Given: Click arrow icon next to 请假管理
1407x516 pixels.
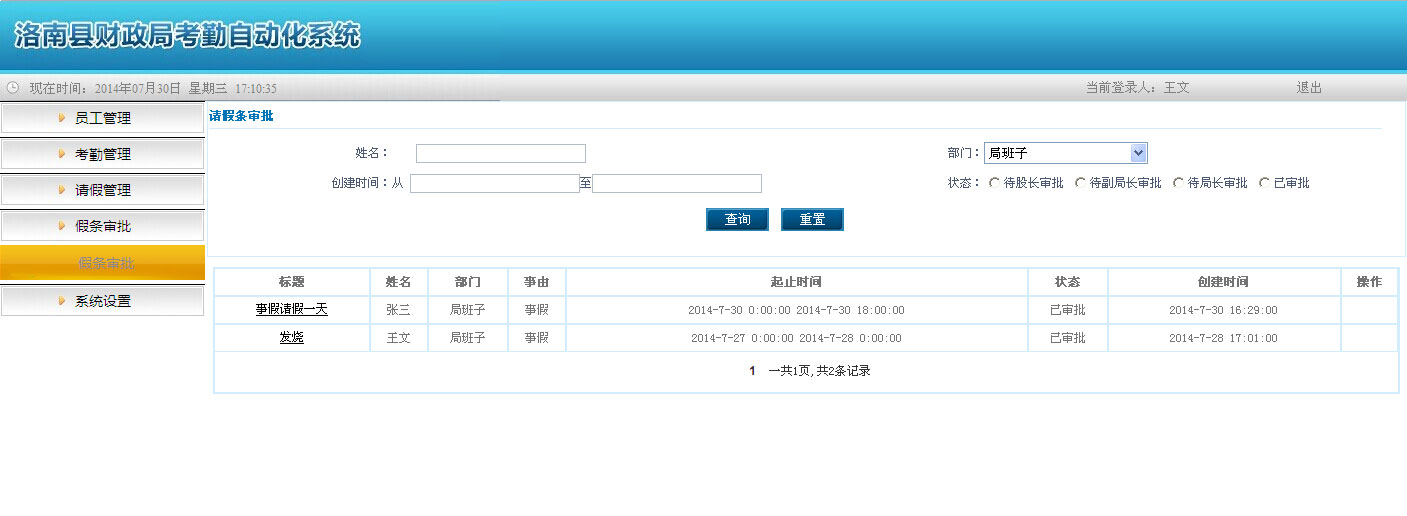Looking at the screenshot, I should pos(62,190).
